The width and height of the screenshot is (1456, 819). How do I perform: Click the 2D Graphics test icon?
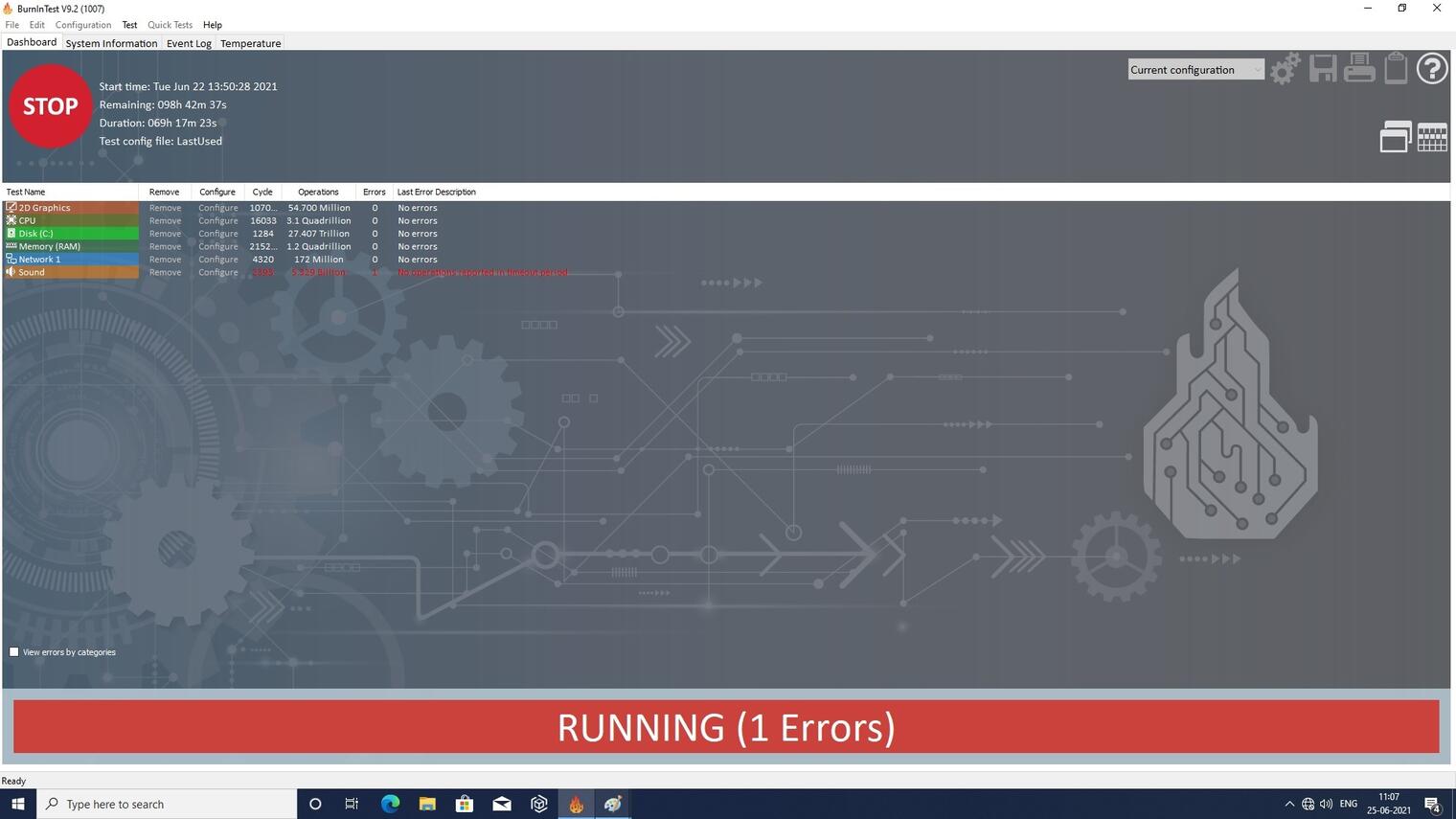[11, 207]
